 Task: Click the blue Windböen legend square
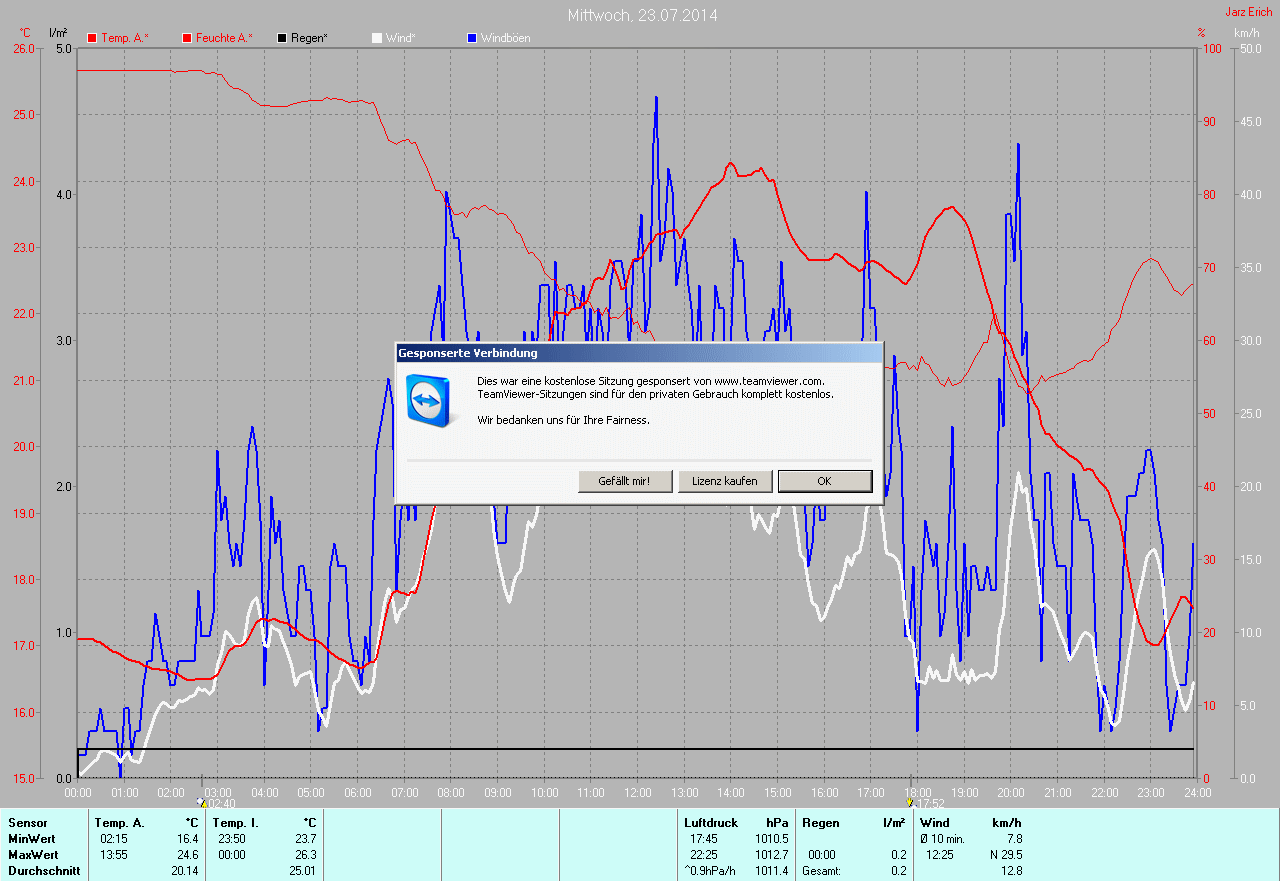(471, 38)
